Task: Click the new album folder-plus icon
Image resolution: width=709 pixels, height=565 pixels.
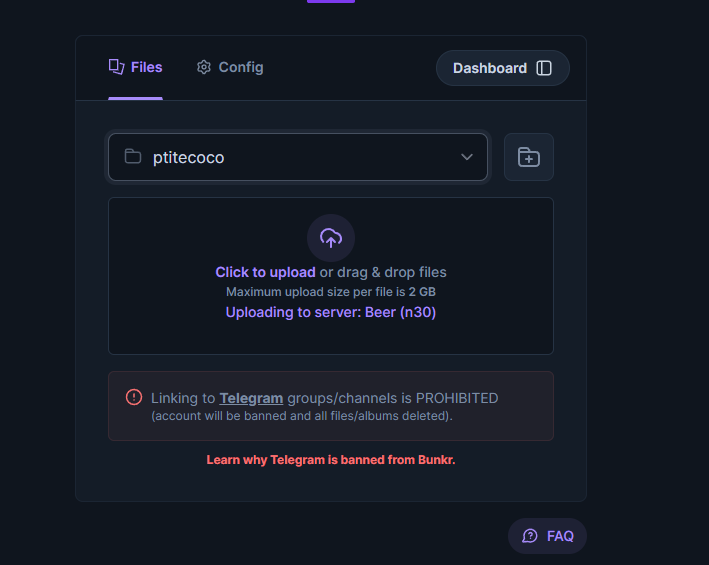Action: click(529, 157)
